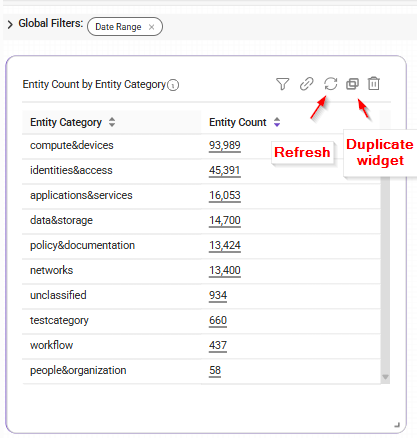Click the table scrollbar down arrow
417x438 pixels.
tap(385, 377)
